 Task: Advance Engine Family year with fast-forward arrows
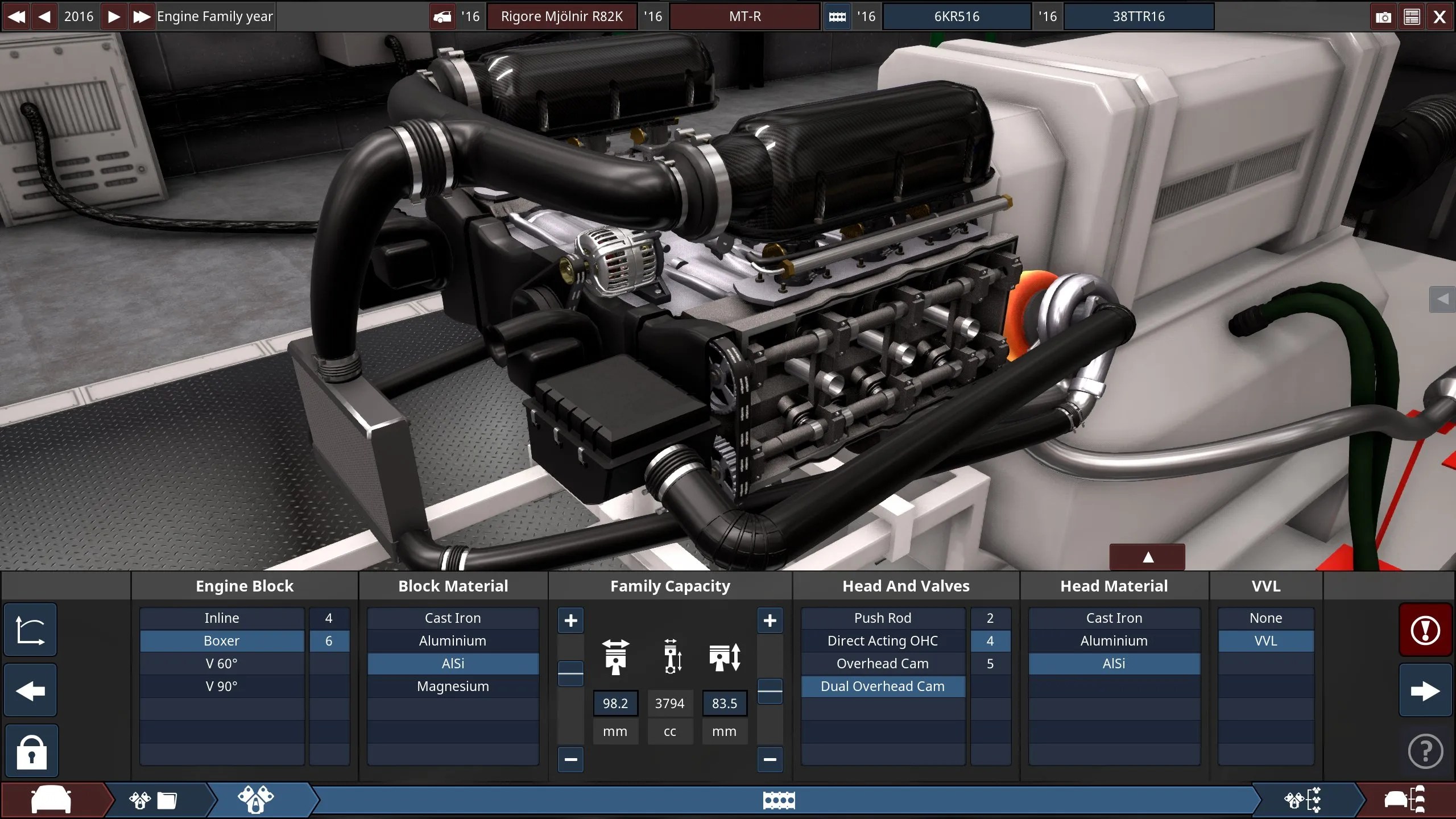[x=141, y=16]
